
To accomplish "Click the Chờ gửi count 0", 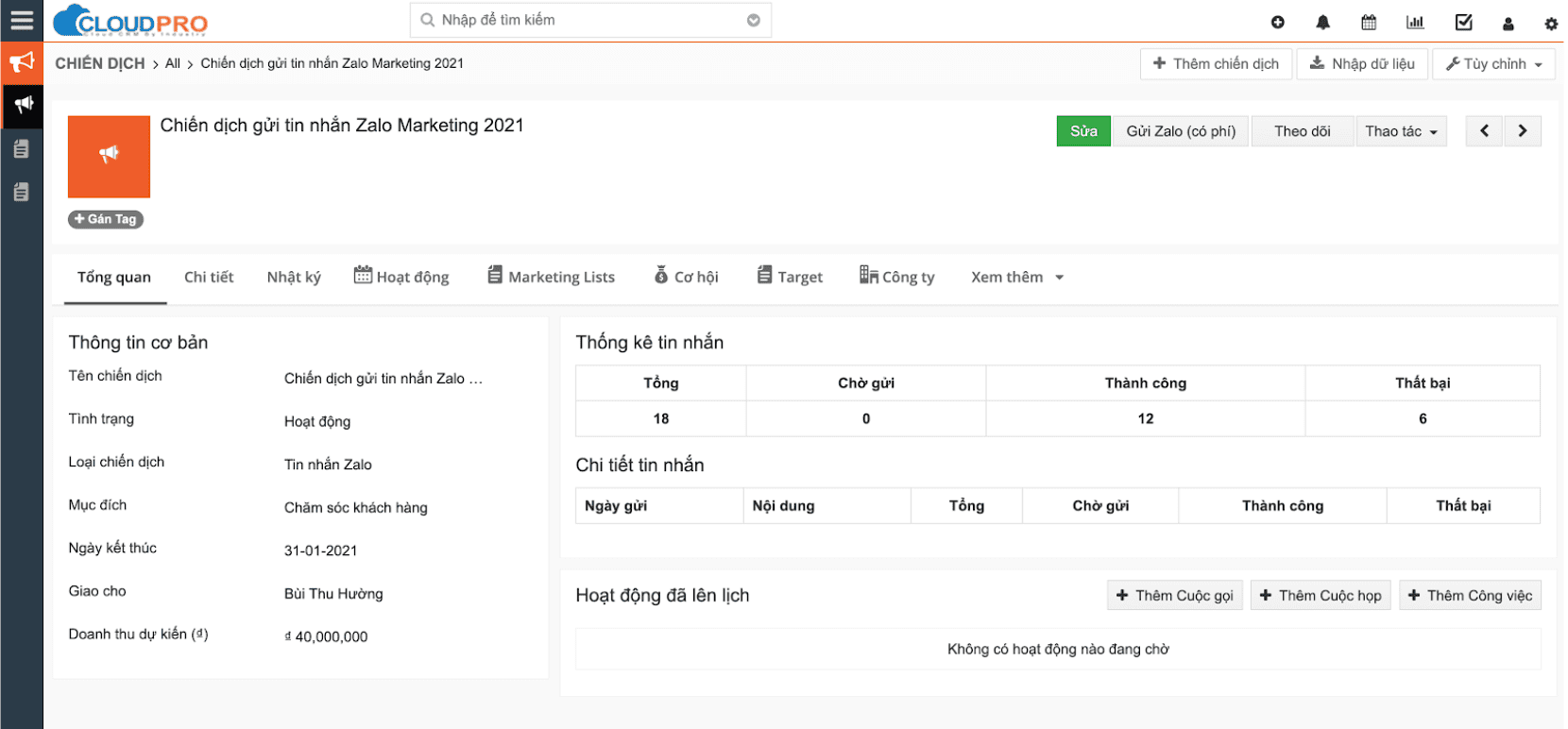I will point(866,418).
